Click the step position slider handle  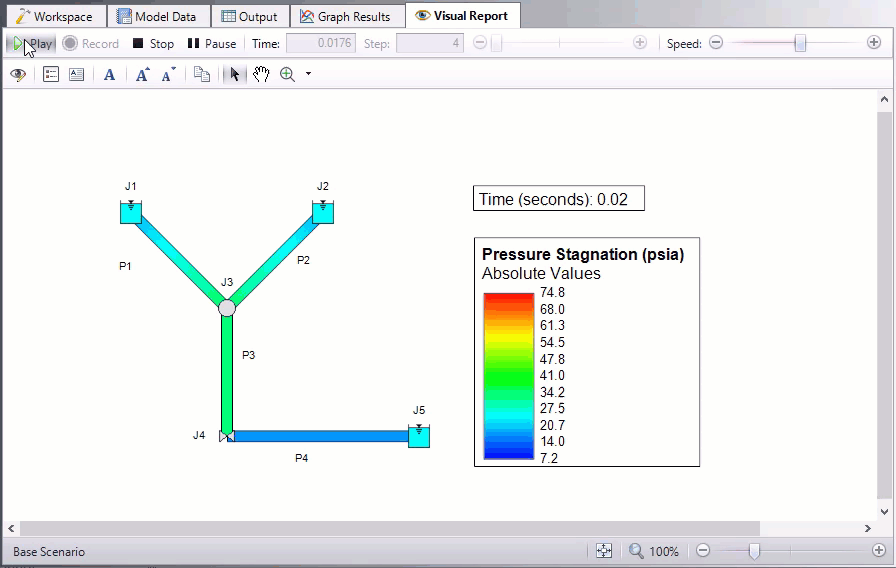pos(497,43)
